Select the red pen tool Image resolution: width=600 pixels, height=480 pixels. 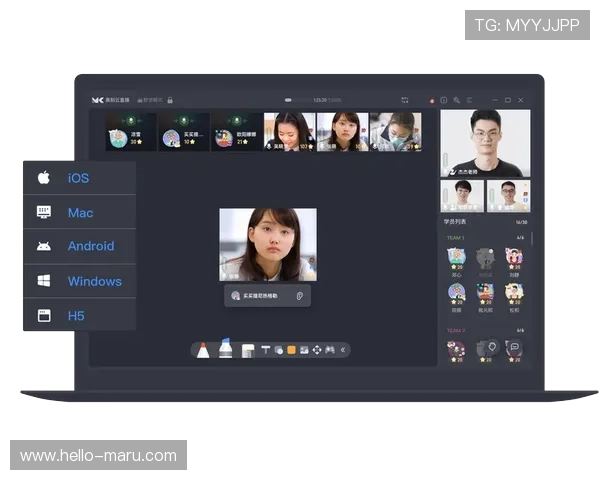[x=203, y=350]
